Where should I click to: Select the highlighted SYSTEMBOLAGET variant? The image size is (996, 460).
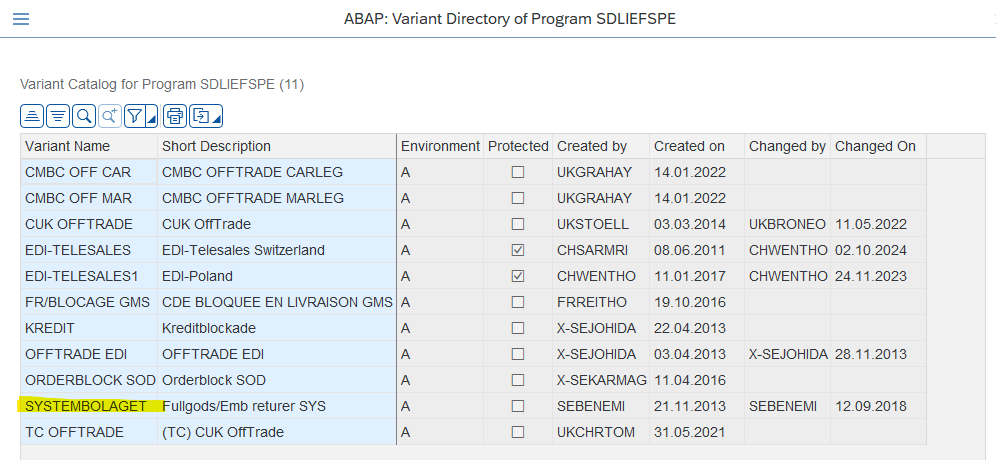pos(85,406)
